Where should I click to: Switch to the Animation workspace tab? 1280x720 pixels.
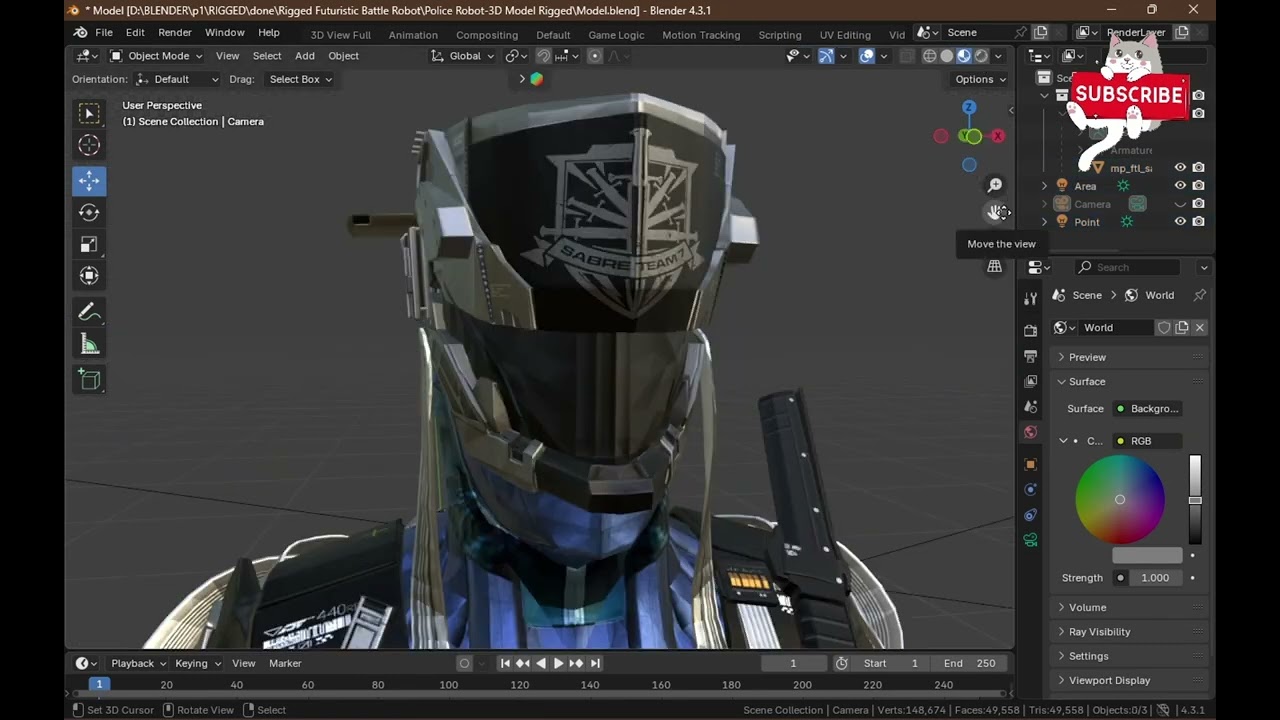pyautogui.click(x=413, y=35)
